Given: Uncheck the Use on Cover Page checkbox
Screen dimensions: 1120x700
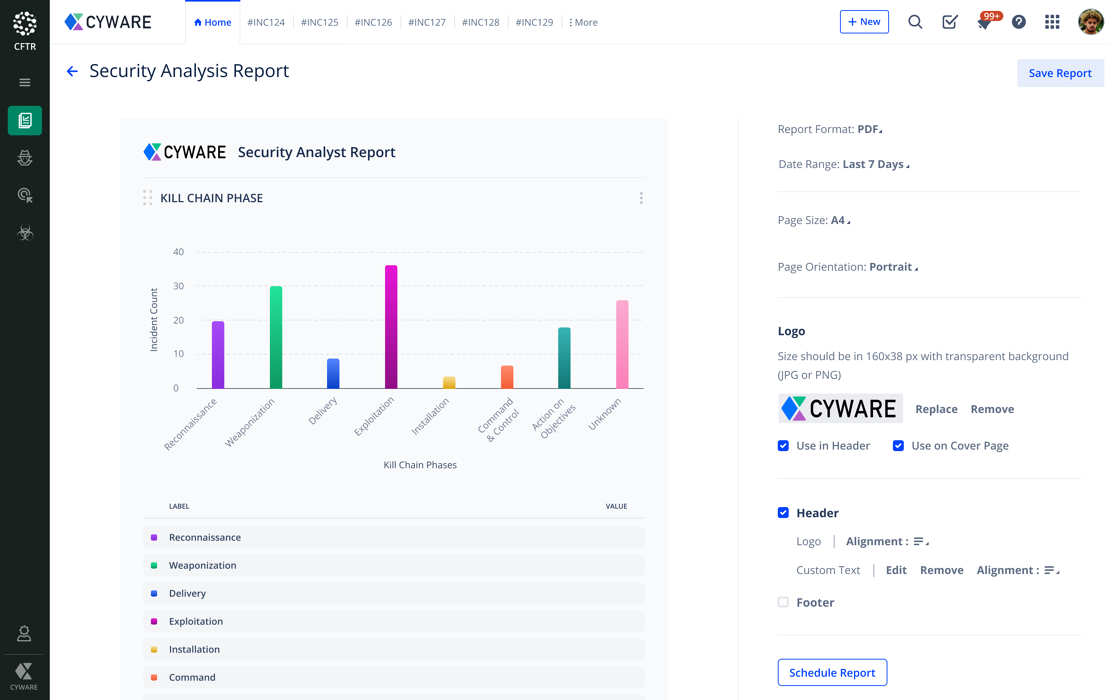Looking at the screenshot, I should tap(898, 446).
